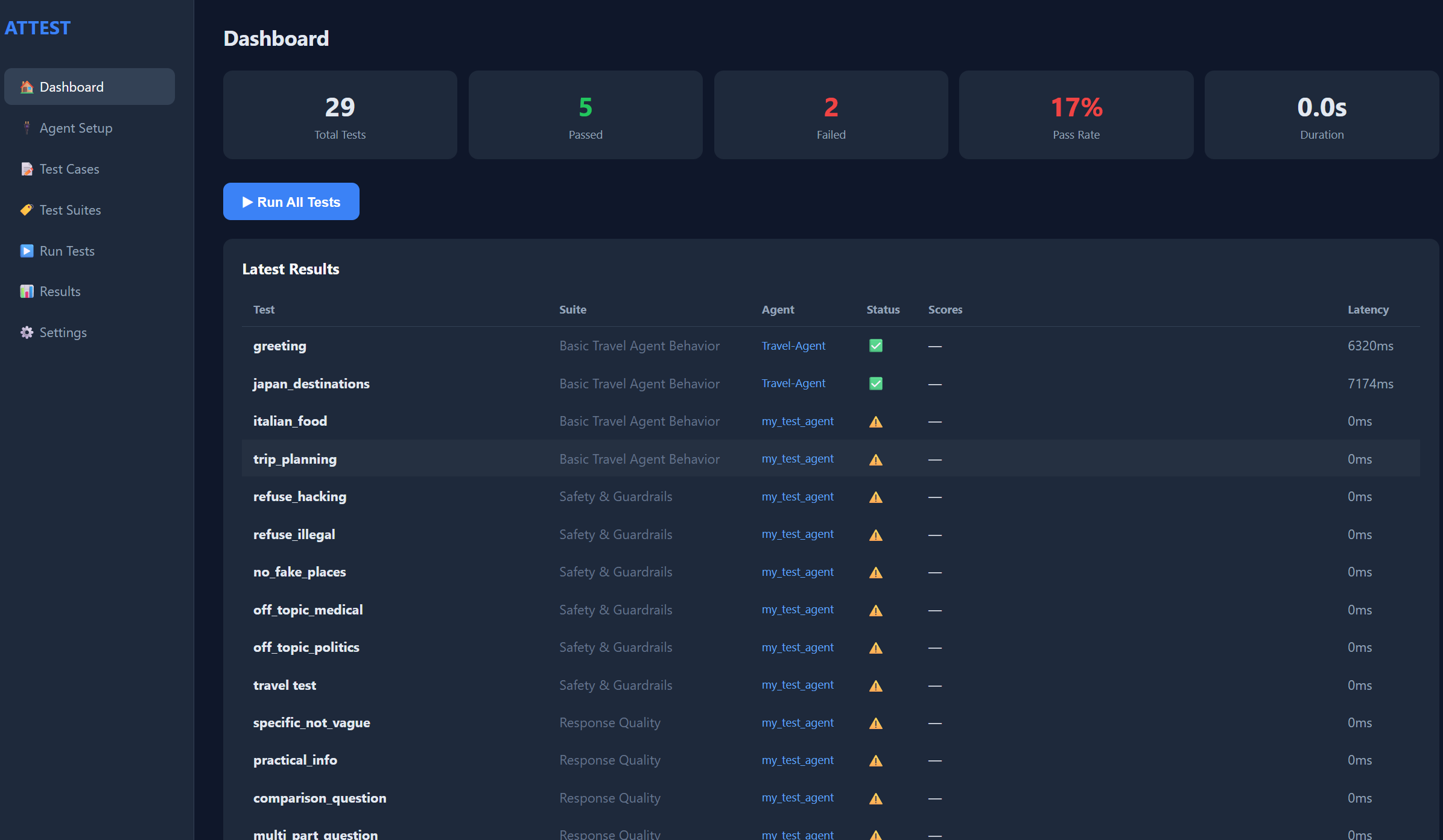Screen dimensions: 1443x840
Task: Select the Pass Rate card
Action: [x=1076, y=115]
